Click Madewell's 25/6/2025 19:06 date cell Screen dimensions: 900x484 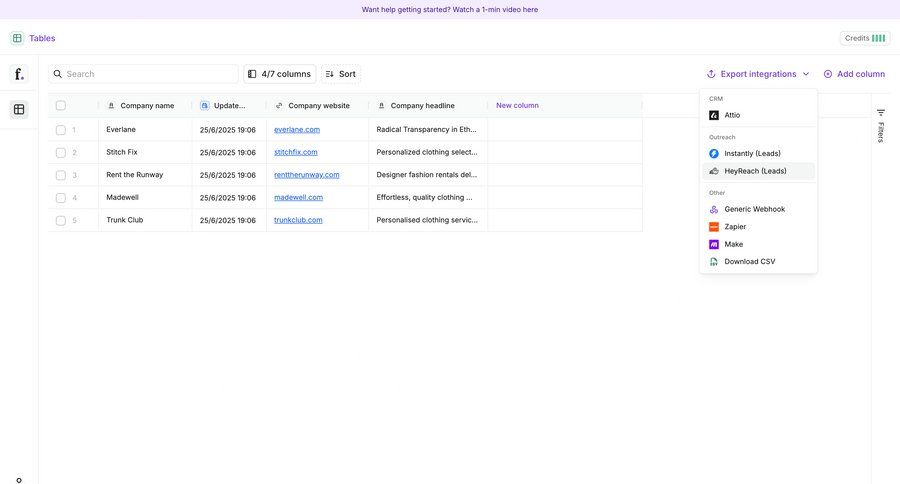[x=229, y=198]
